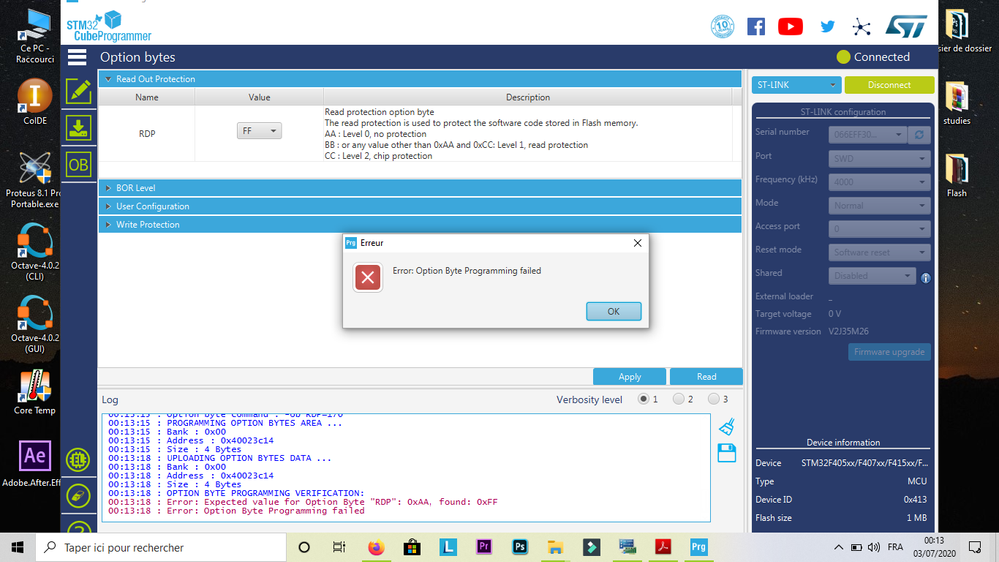Select the OB option bytes sidebar icon
This screenshot has width=999, height=562.
pos(78,165)
